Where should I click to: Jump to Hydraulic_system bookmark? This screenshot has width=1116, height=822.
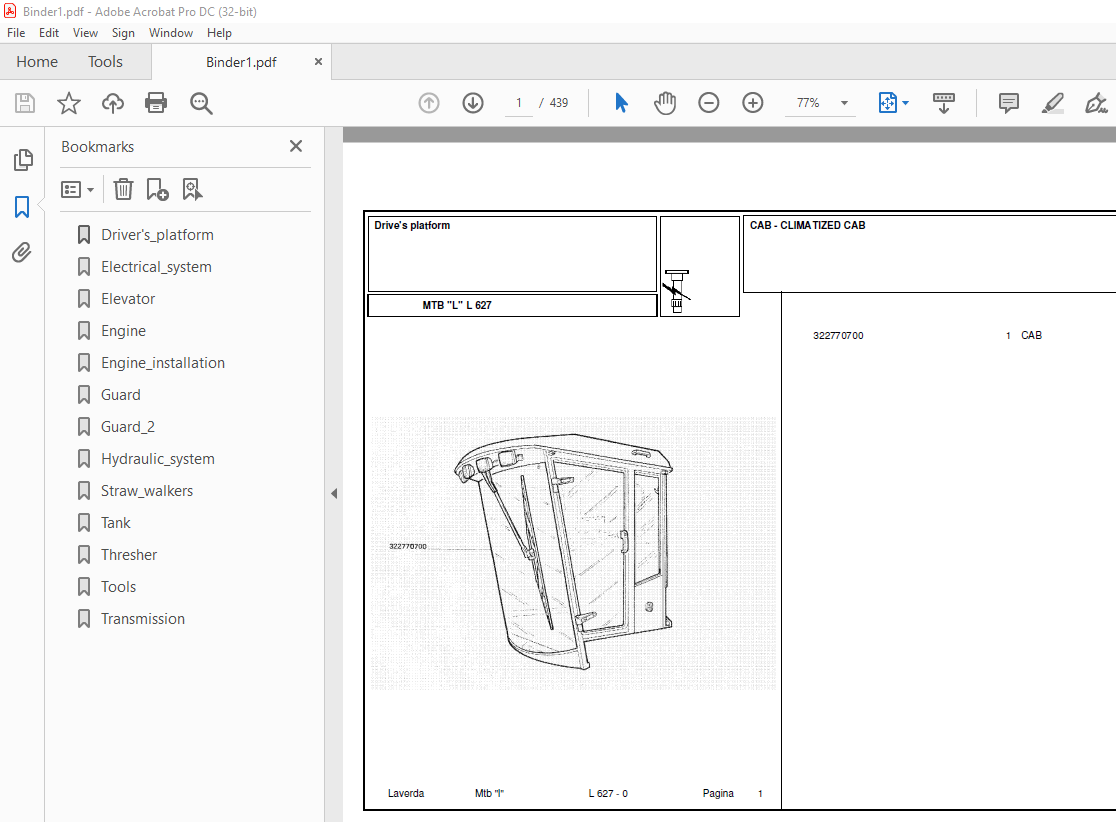tap(158, 459)
